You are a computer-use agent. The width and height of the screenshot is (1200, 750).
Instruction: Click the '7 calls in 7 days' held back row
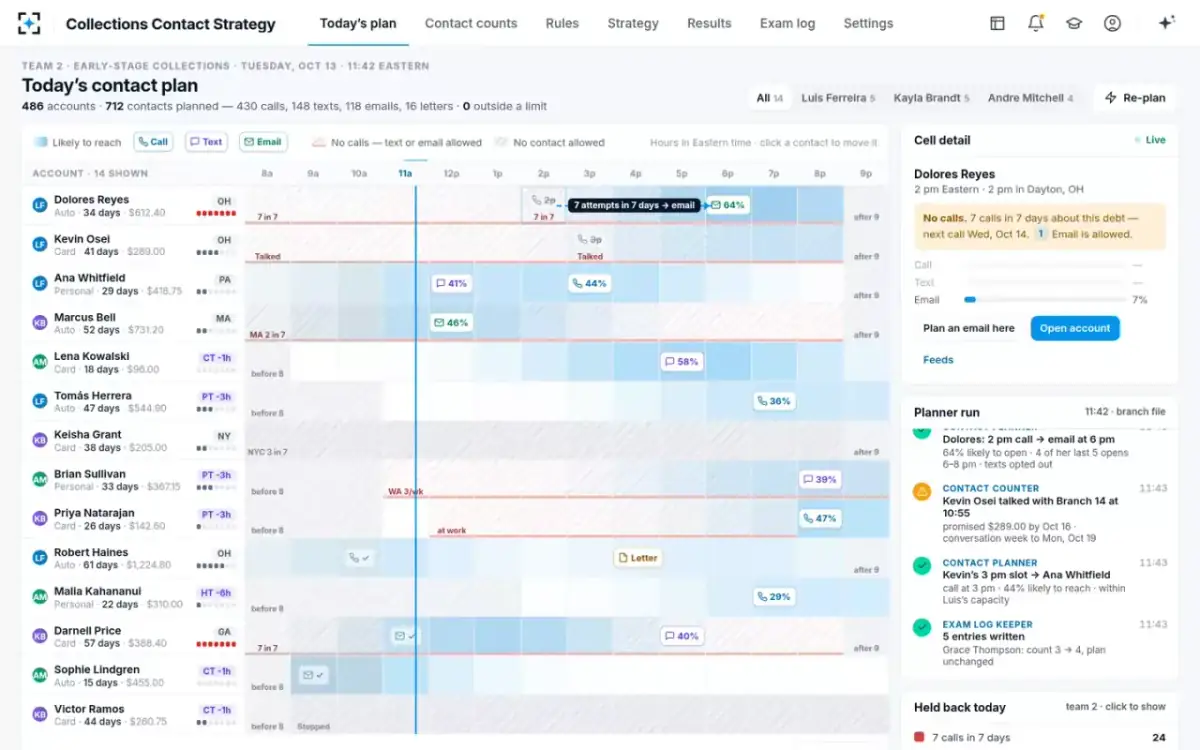click(x=1040, y=738)
